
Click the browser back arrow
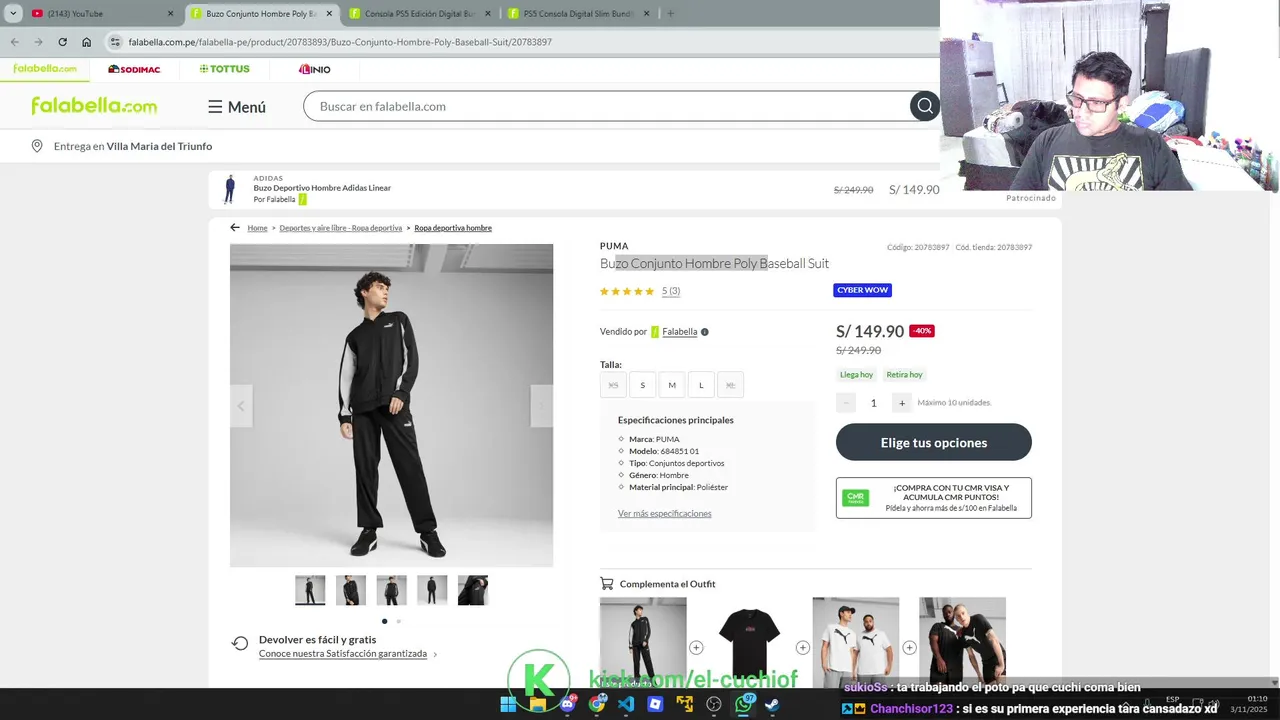(x=14, y=42)
